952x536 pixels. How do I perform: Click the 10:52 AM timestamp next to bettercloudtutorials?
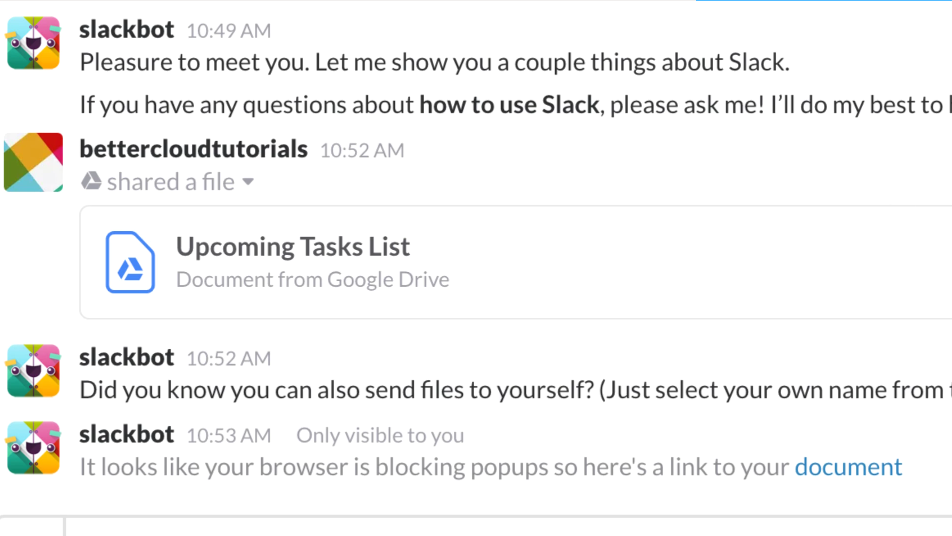click(x=362, y=151)
